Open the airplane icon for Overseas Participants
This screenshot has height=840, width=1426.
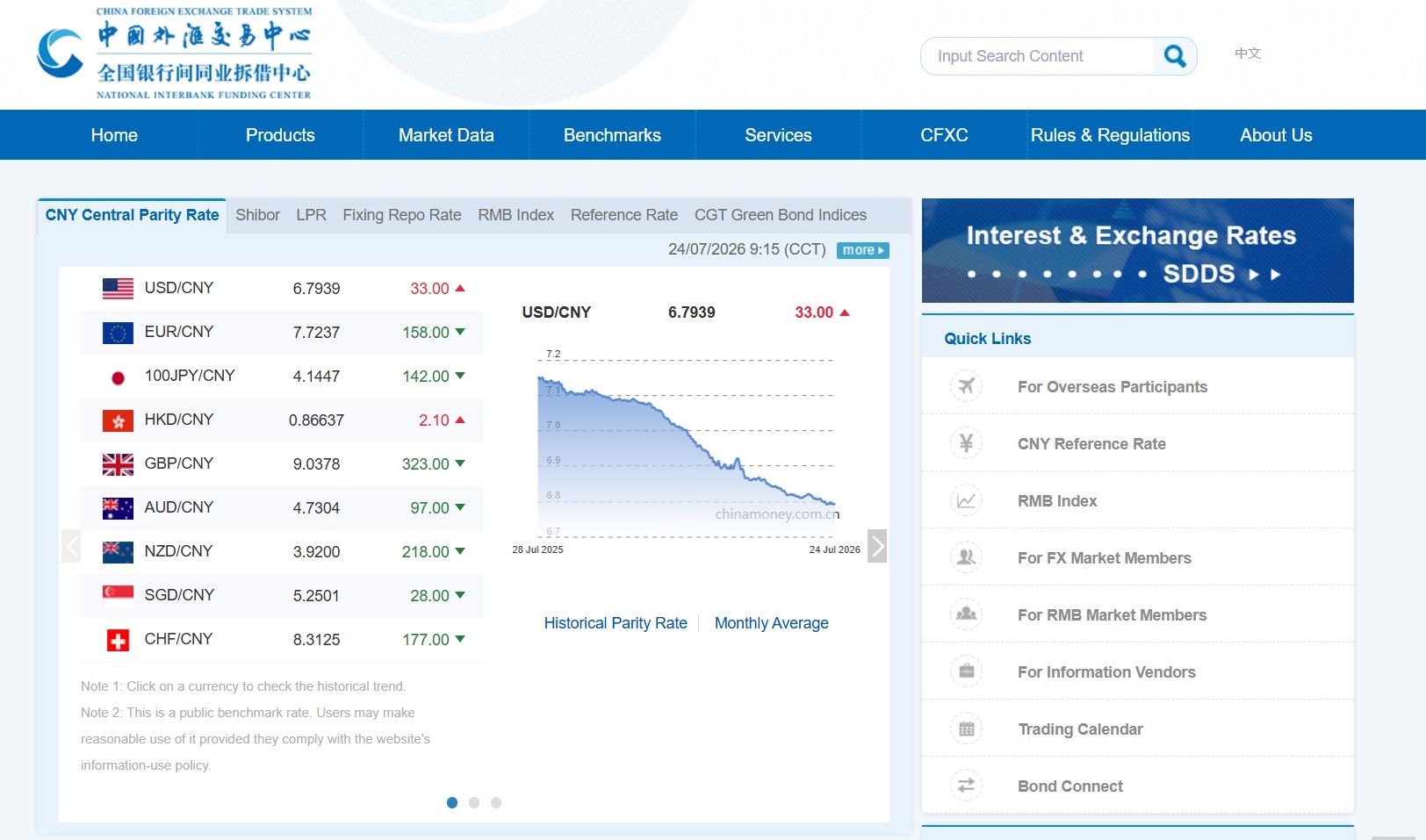pyautogui.click(x=966, y=386)
